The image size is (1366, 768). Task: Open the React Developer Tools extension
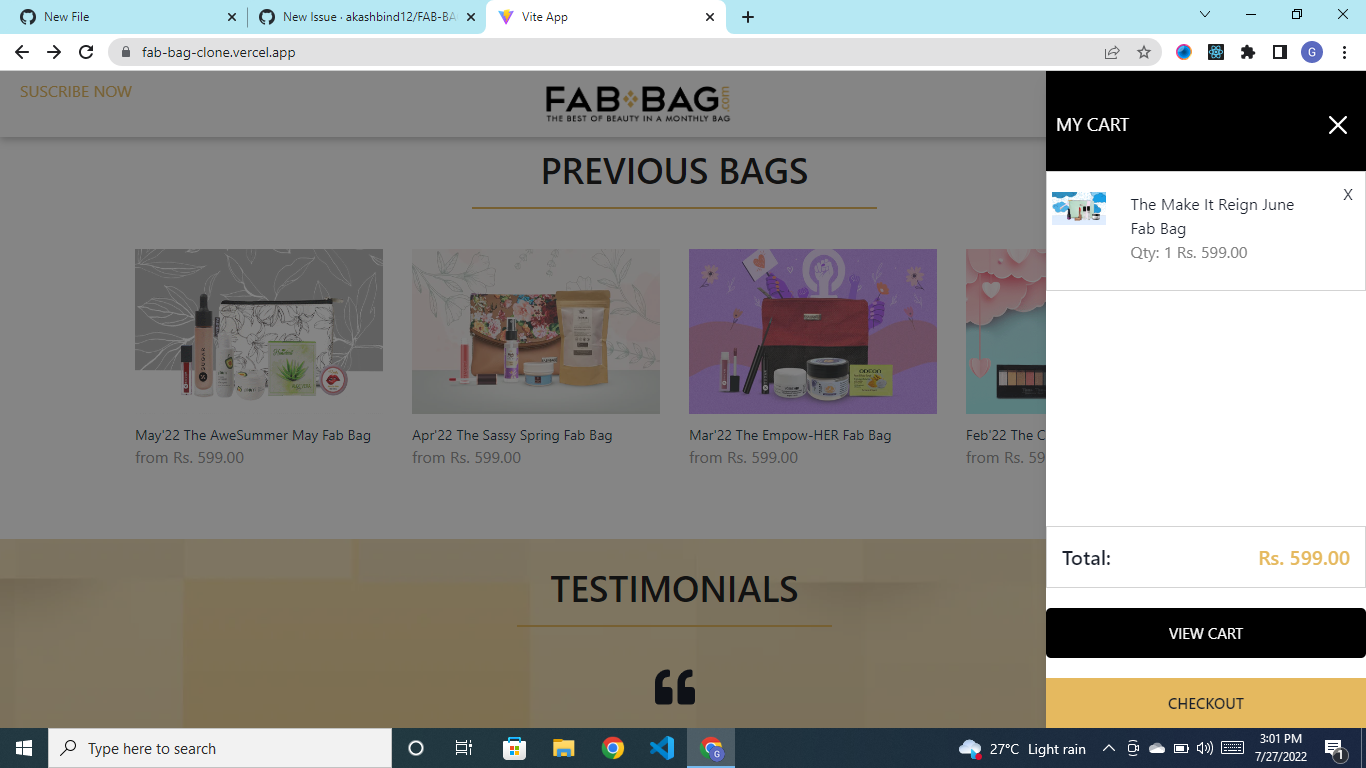pos(1216,52)
